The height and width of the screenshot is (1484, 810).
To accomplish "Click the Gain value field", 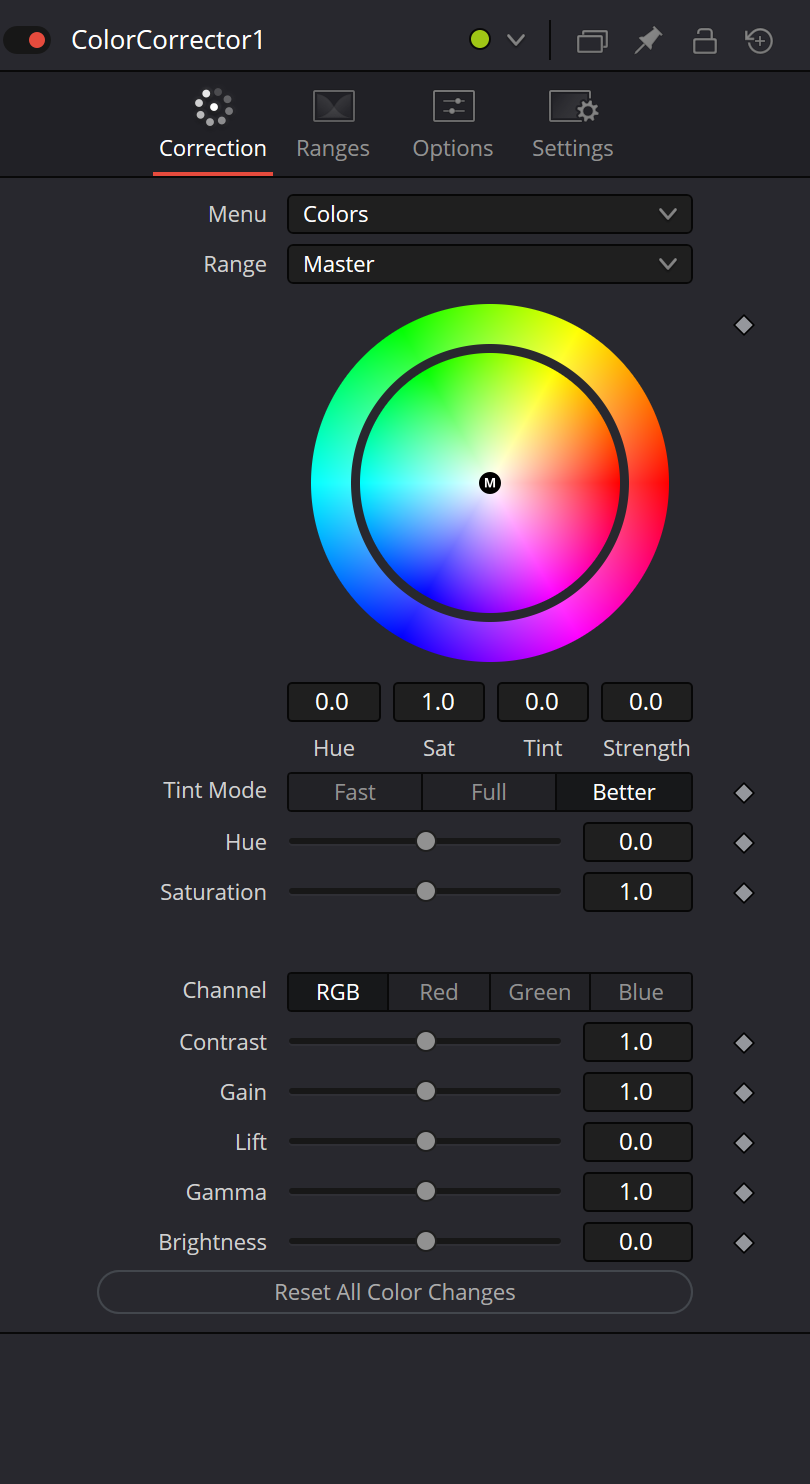I will pos(638,1092).
